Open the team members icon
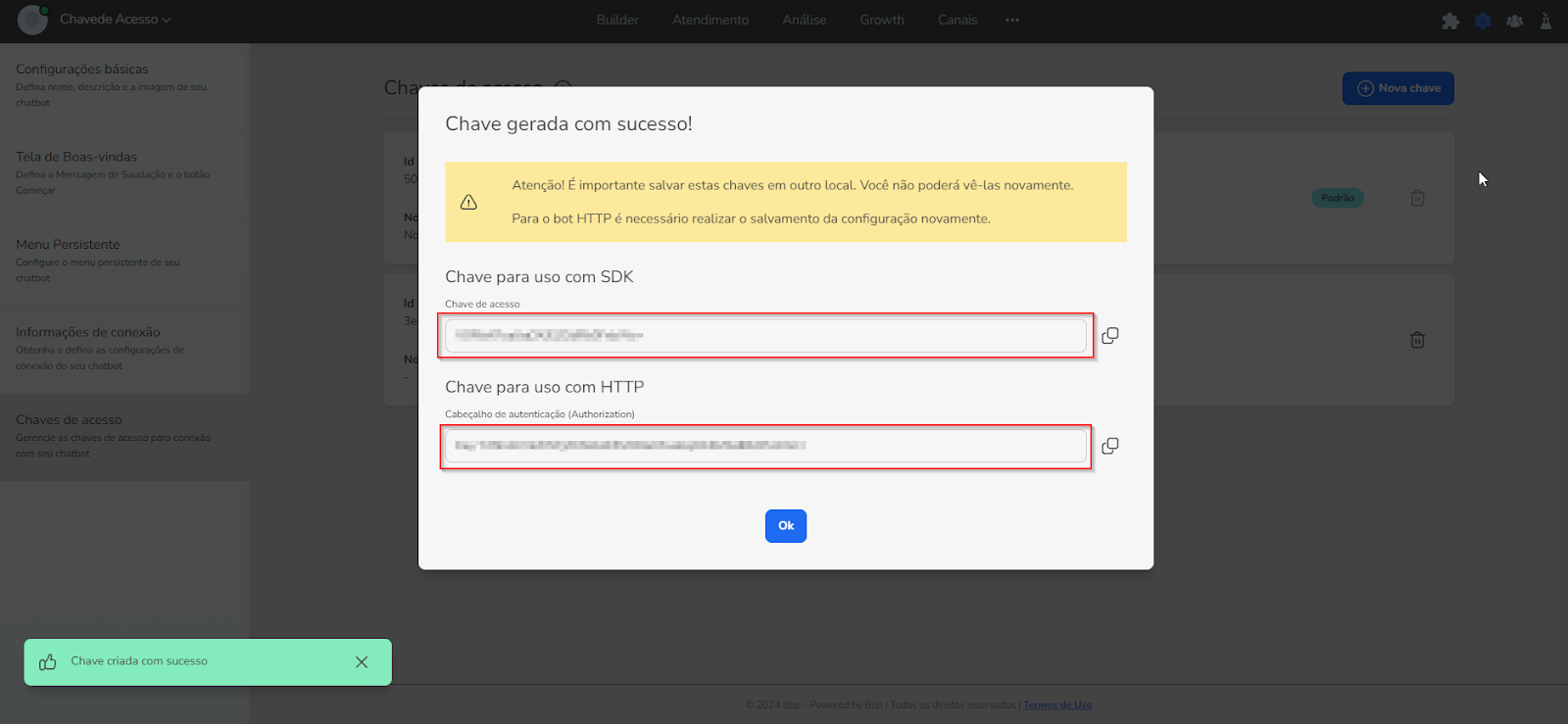 click(1515, 21)
